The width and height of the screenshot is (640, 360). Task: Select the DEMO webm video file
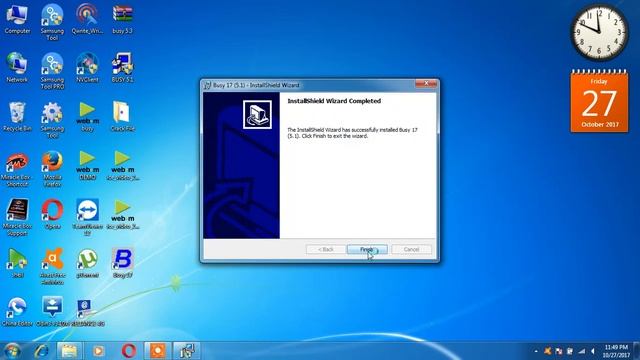[87, 166]
